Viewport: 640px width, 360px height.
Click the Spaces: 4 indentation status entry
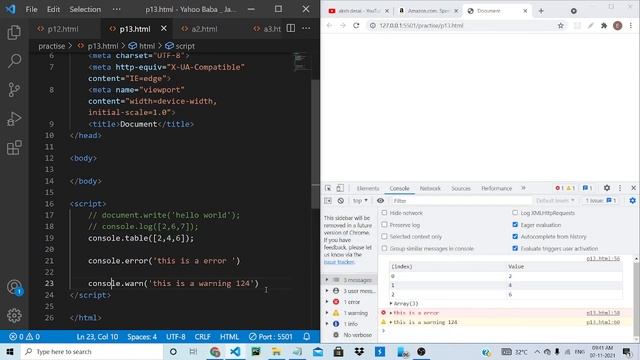pos(142,337)
